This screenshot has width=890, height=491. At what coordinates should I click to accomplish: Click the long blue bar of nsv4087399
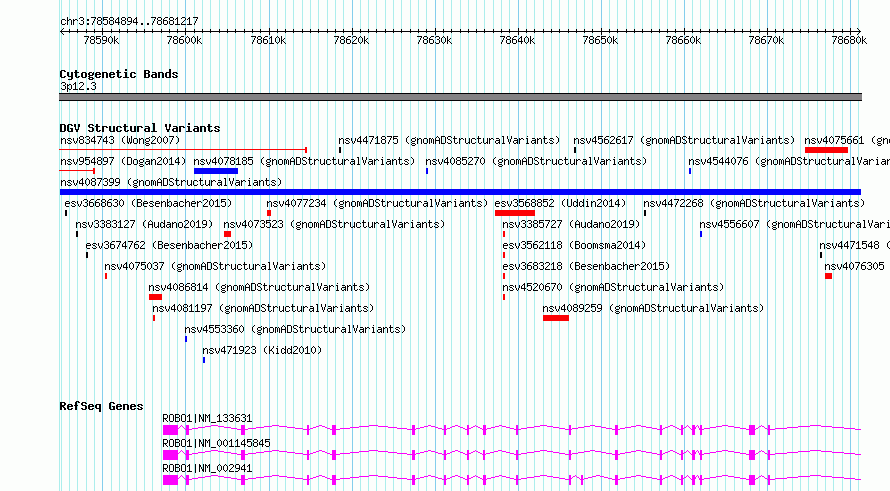coord(460,192)
